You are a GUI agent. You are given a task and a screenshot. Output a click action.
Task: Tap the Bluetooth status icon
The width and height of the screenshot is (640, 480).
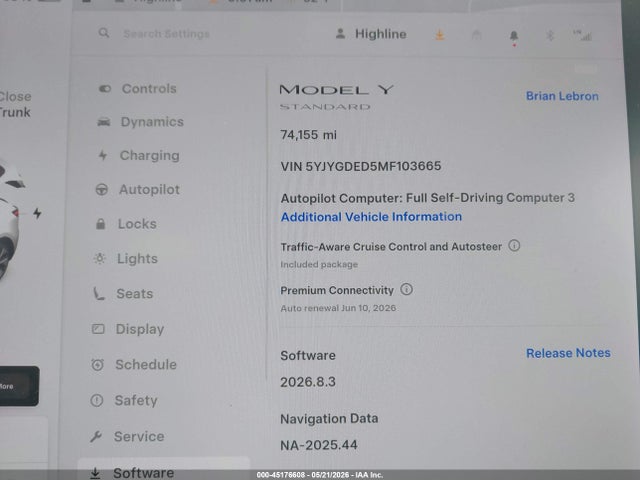tap(550, 36)
